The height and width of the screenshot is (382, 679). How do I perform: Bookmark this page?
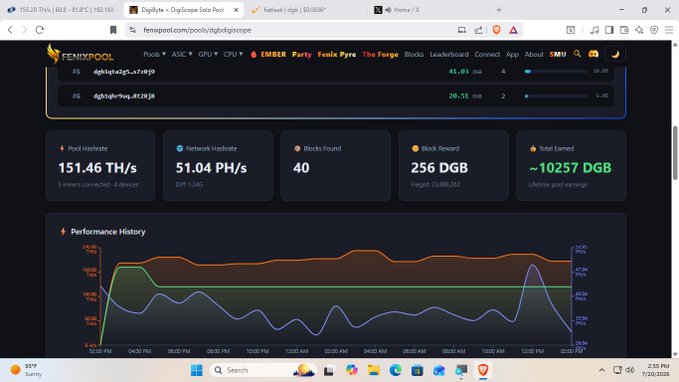click(x=113, y=30)
